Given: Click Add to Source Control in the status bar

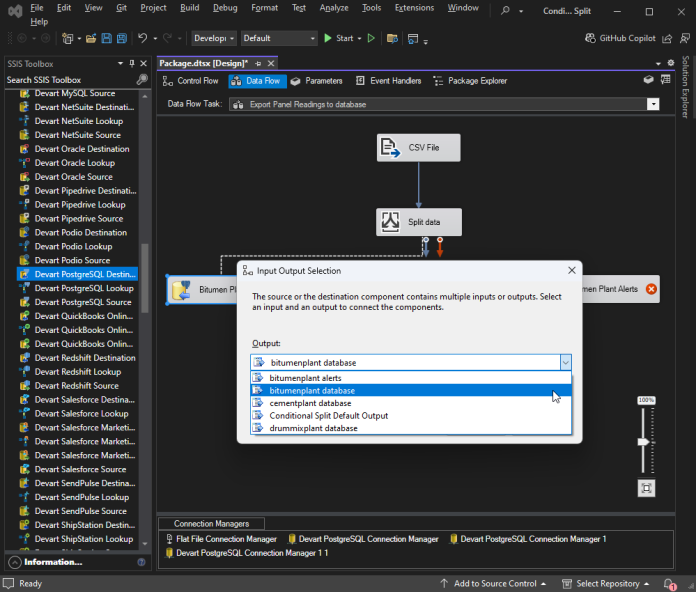Looking at the screenshot, I should pyautogui.click(x=493, y=584).
